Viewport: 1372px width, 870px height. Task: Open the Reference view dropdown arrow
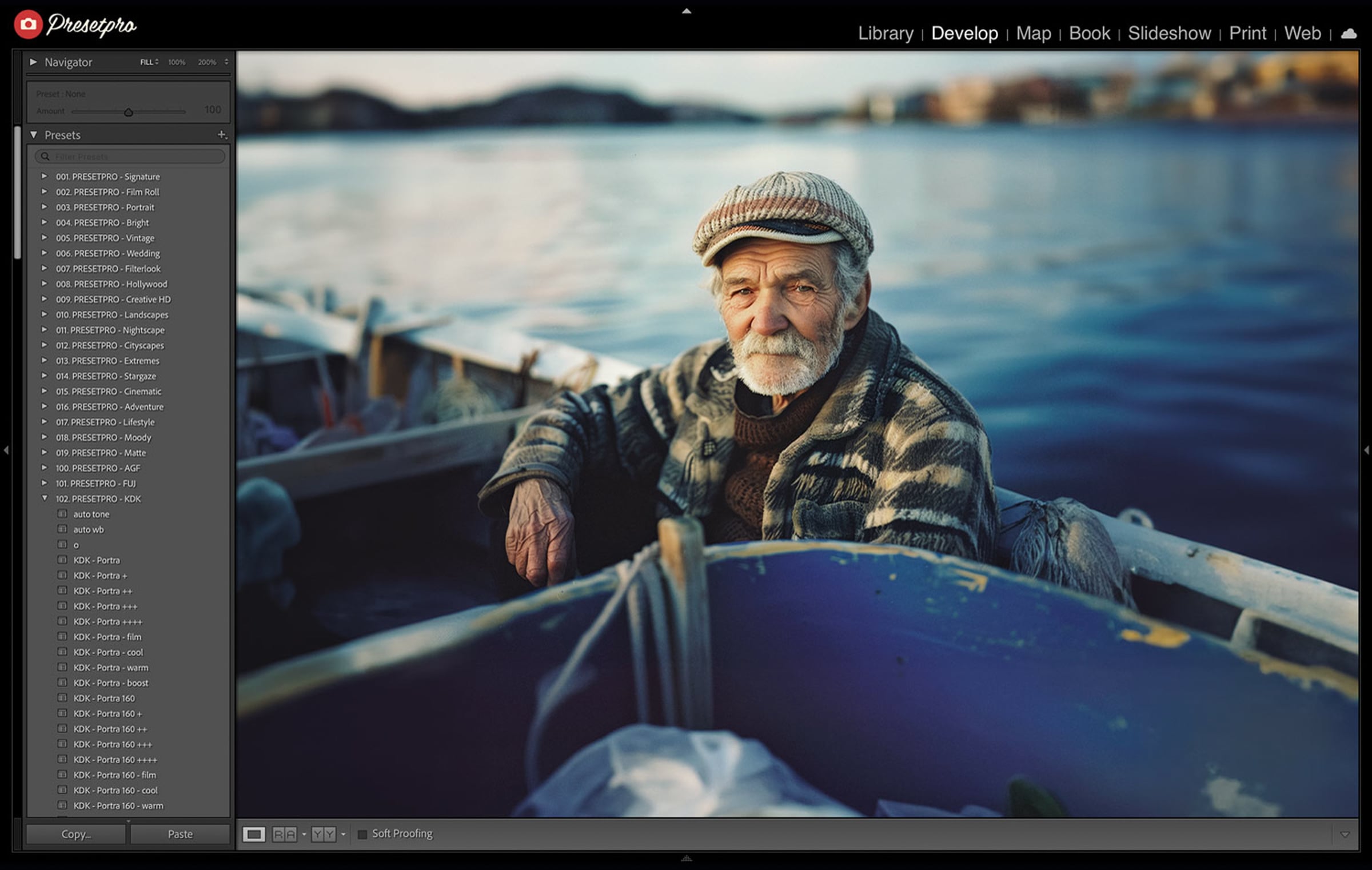coord(304,835)
